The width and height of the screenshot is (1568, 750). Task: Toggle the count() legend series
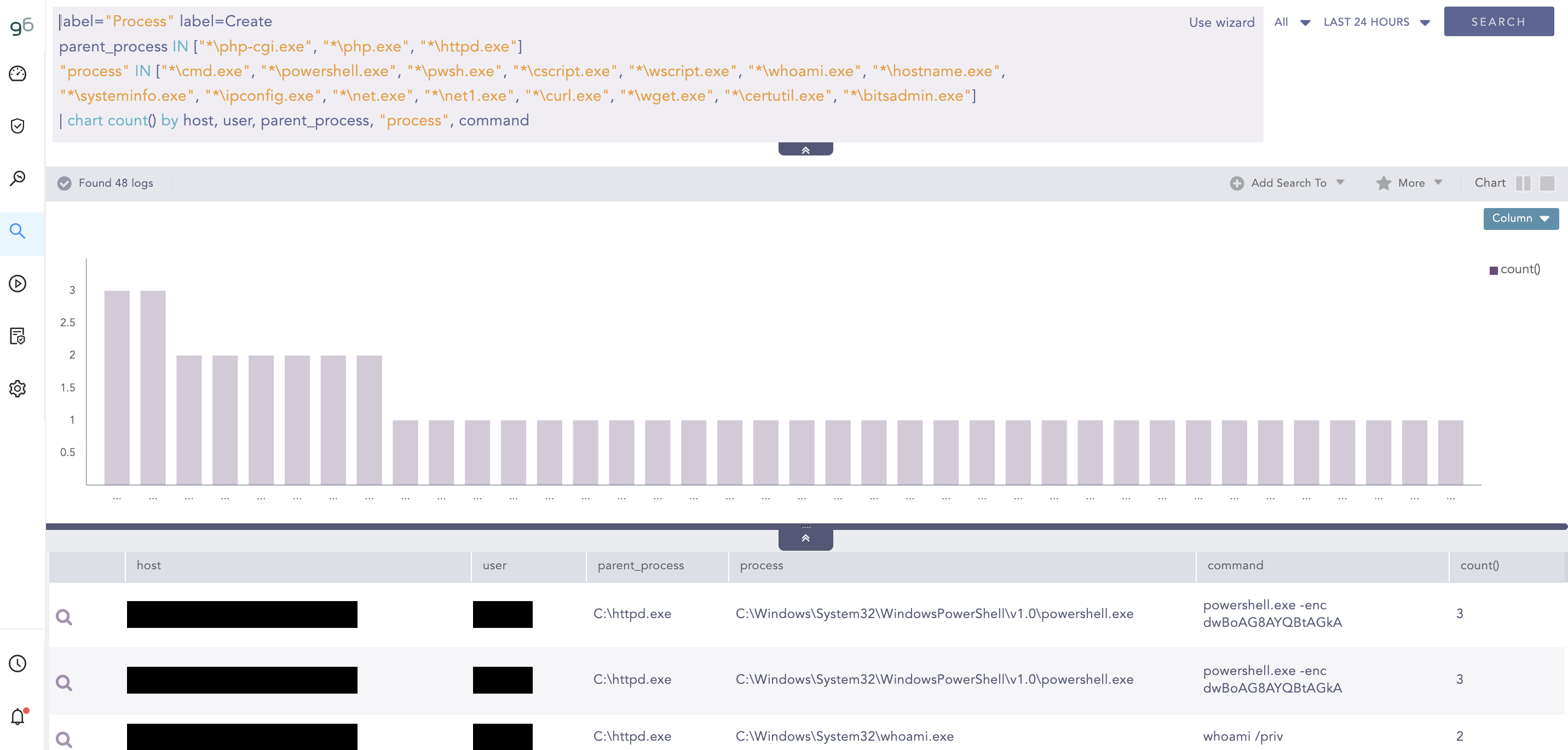point(1515,270)
